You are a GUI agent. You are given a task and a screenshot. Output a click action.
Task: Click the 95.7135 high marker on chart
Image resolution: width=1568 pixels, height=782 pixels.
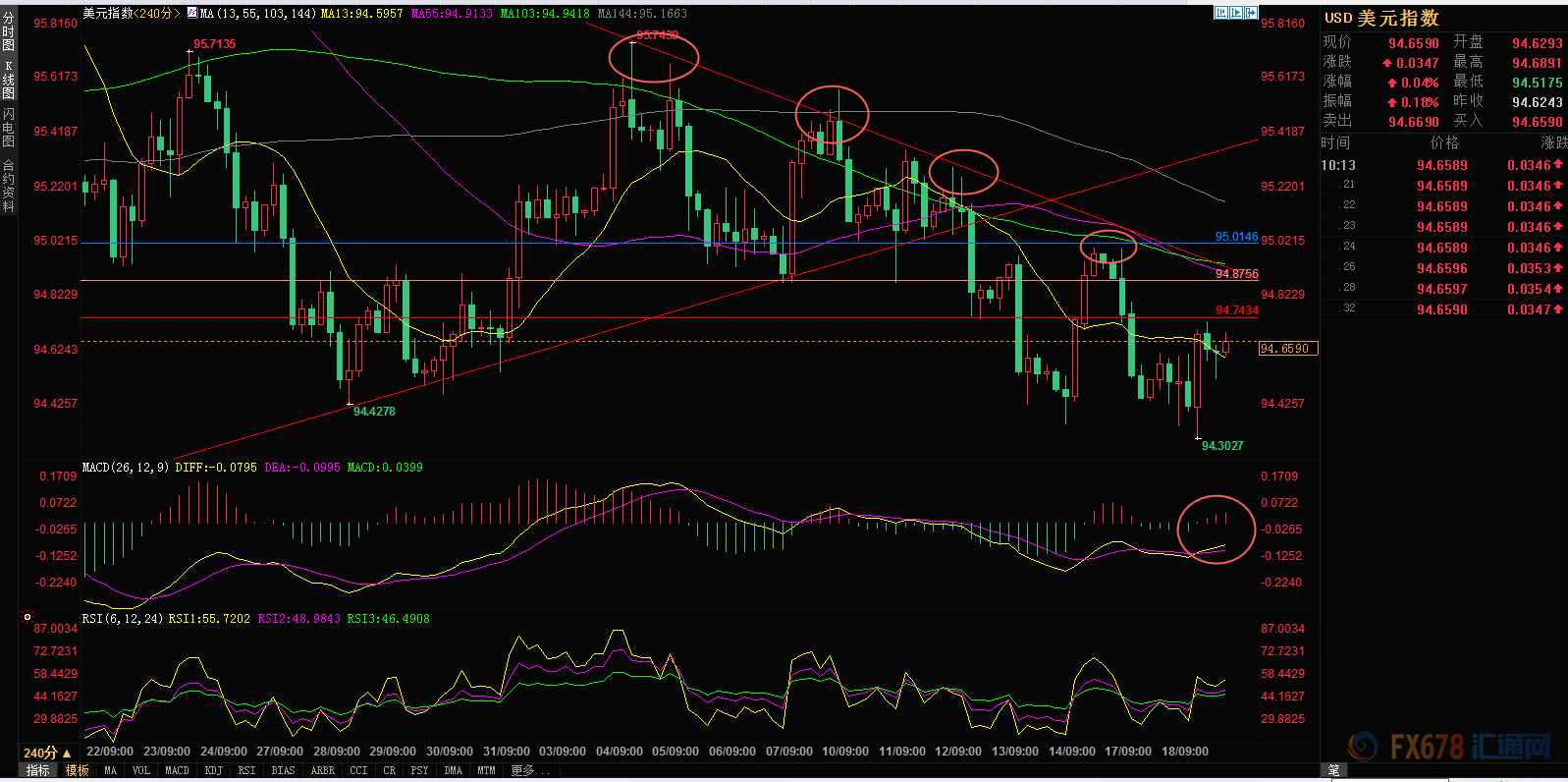(x=214, y=44)
